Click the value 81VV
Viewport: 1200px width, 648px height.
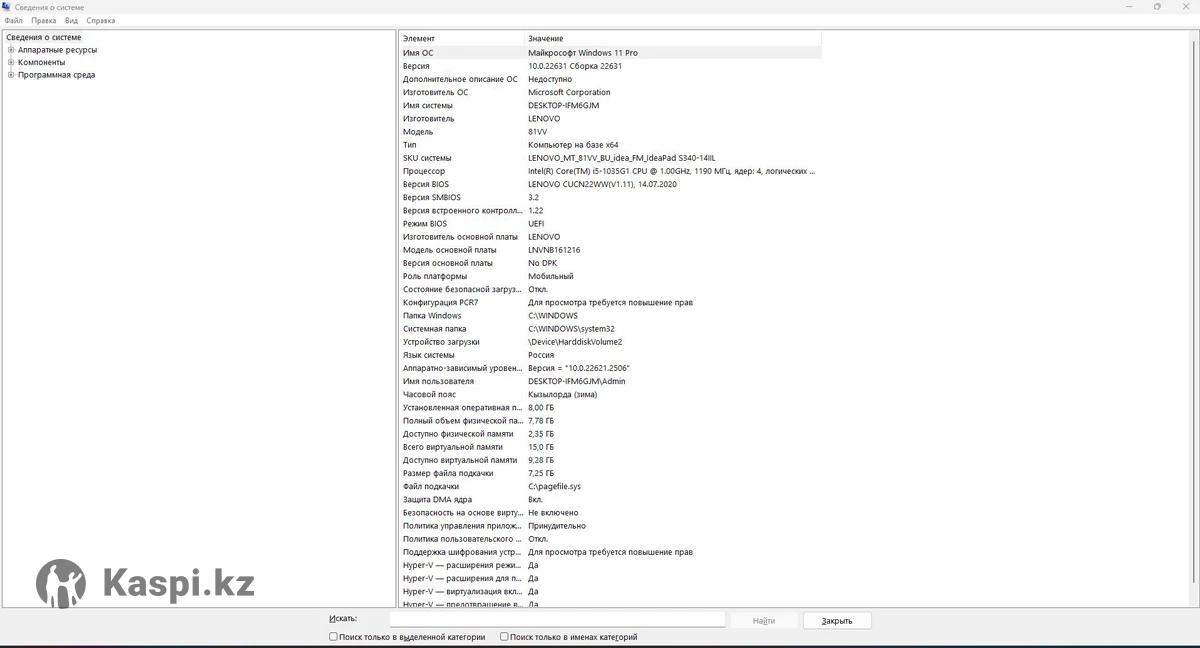click(538, 132)
